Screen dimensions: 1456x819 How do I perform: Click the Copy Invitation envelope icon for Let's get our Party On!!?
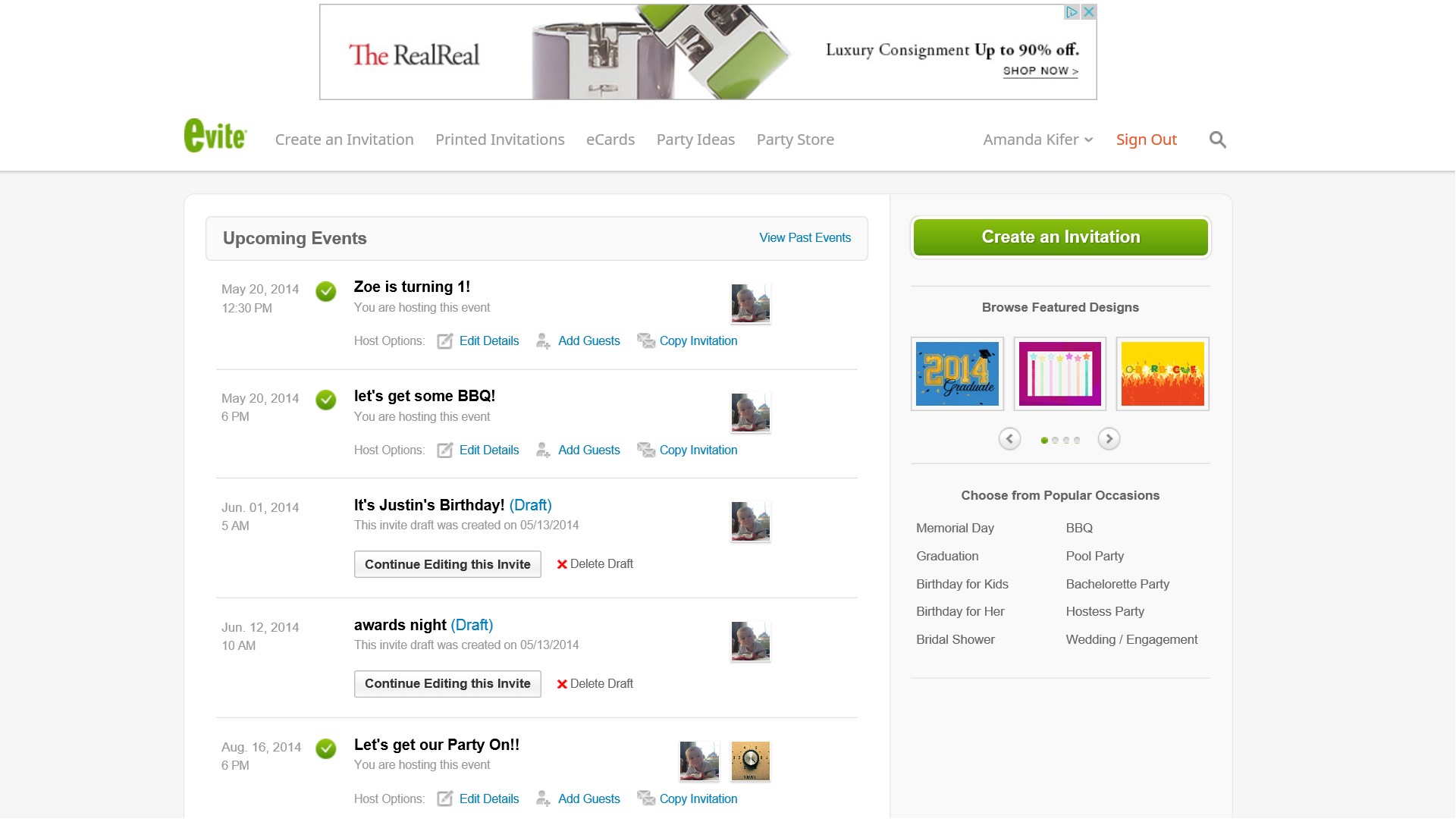pyautogui.click(x=646, y=799)
